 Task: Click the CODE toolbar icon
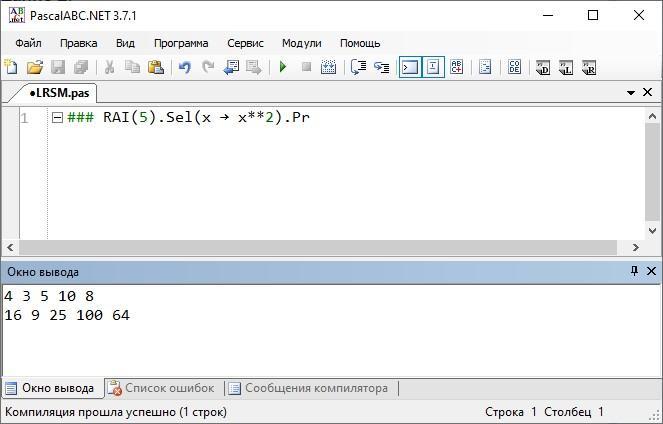click(514, 67)
